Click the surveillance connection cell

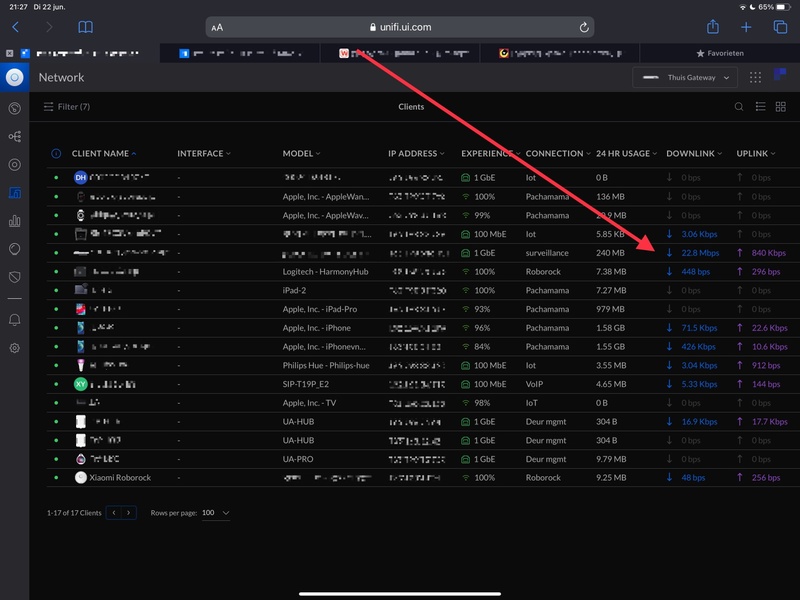(547, 253)
